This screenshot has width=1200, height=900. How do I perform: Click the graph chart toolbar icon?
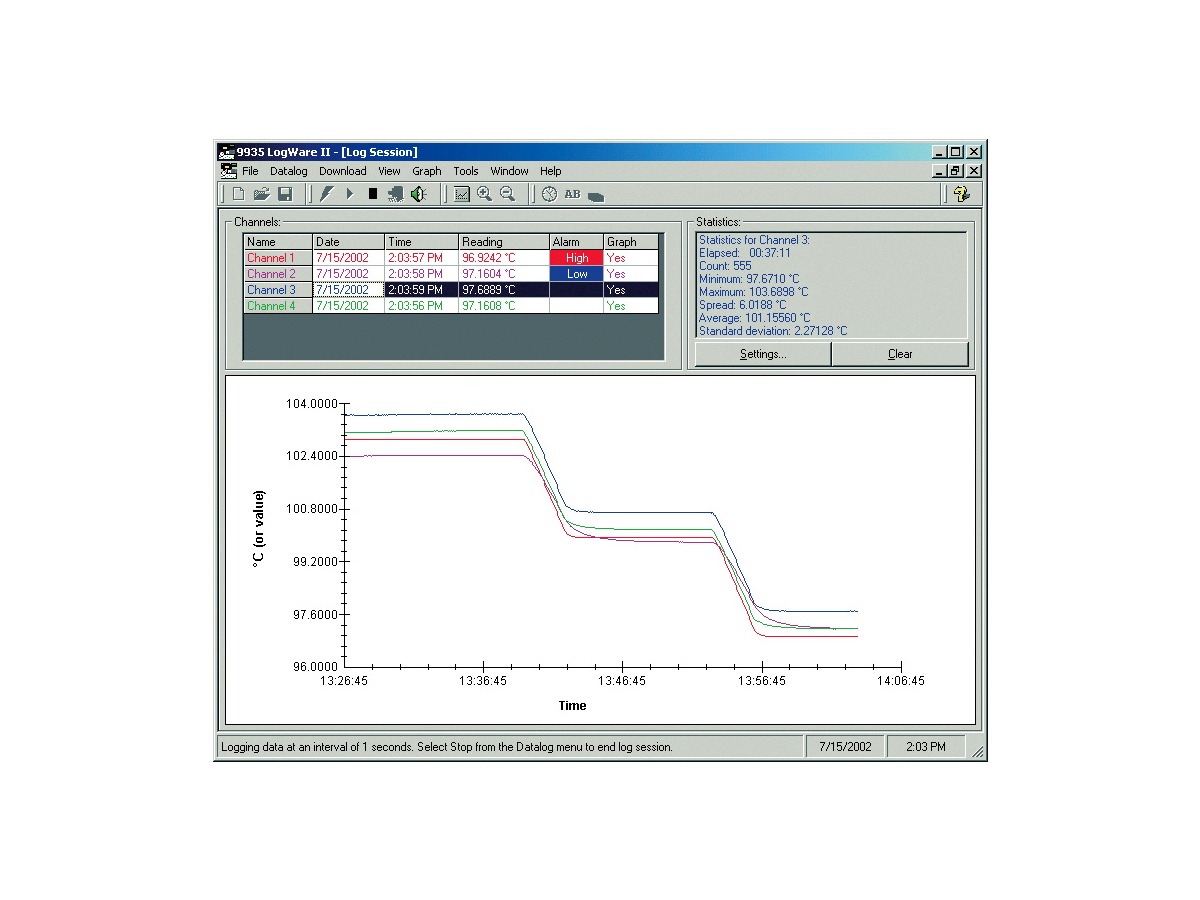pos(461,194)
